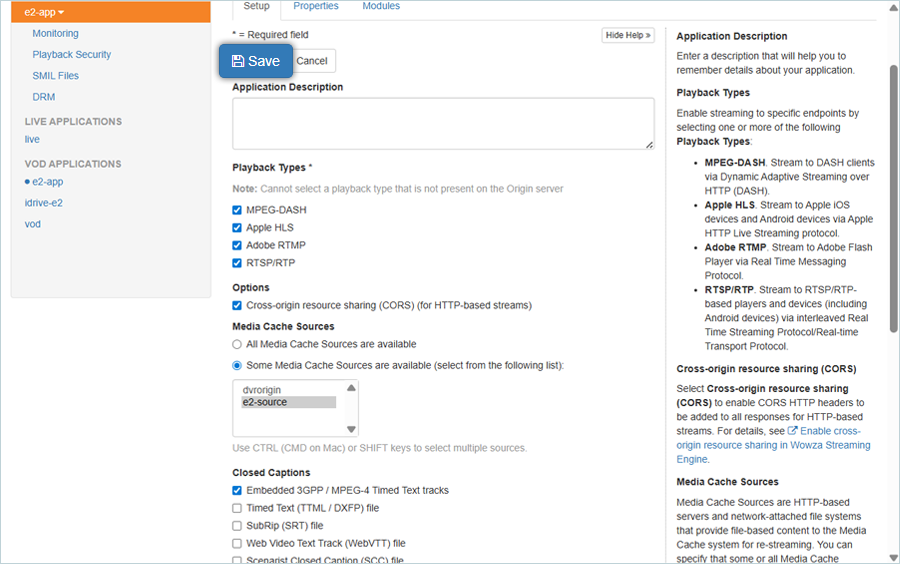Click the resize grip of description box

649,145
